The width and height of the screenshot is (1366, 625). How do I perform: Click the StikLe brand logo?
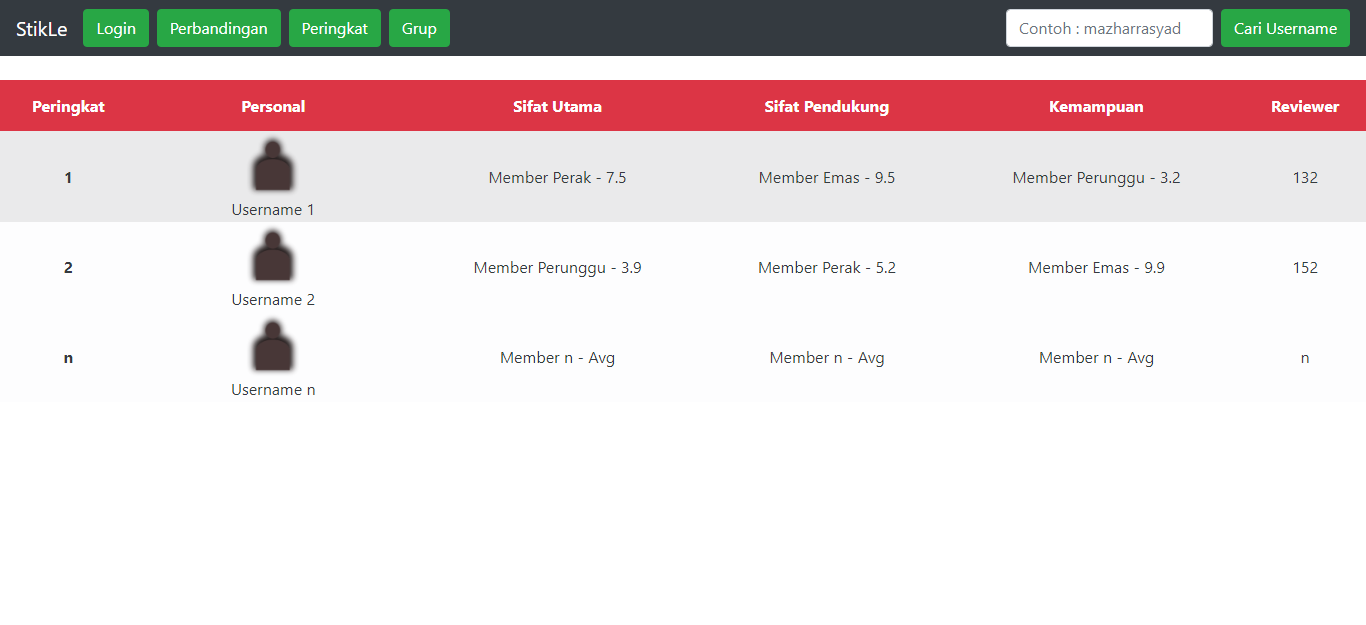pyautogui.click(x=42, y=29)
